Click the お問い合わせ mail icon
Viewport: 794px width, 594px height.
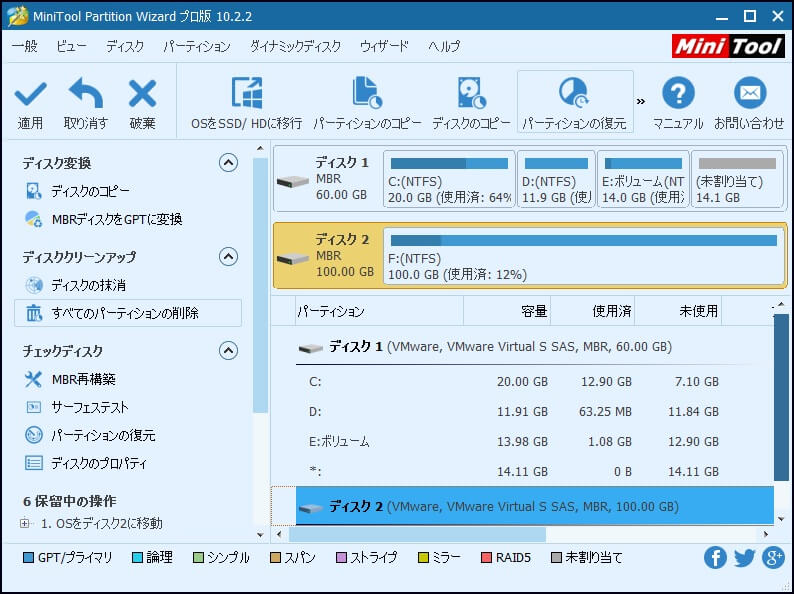point(749,96)
